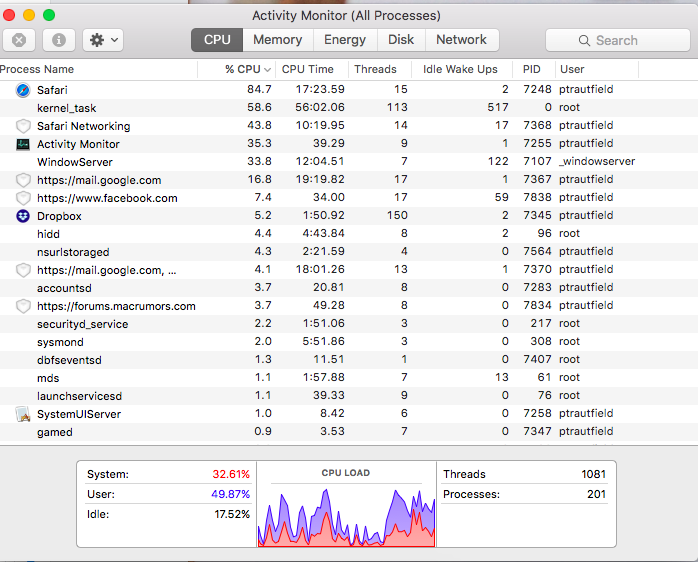
Task: Open the gear action menu dropdown
Action: click(x=103, y=41)
